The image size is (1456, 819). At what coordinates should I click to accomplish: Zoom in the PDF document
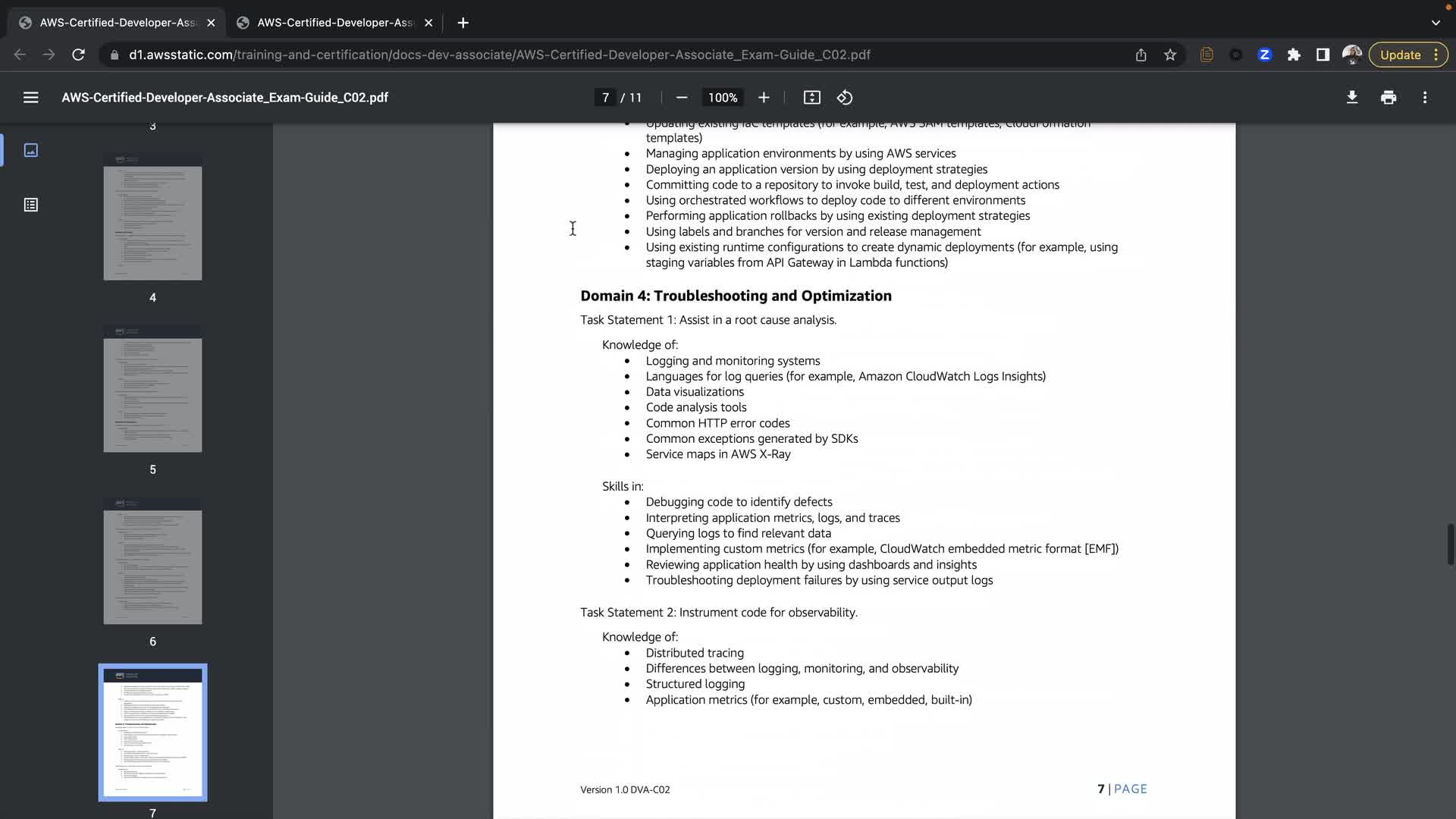[x=764, y=97]
